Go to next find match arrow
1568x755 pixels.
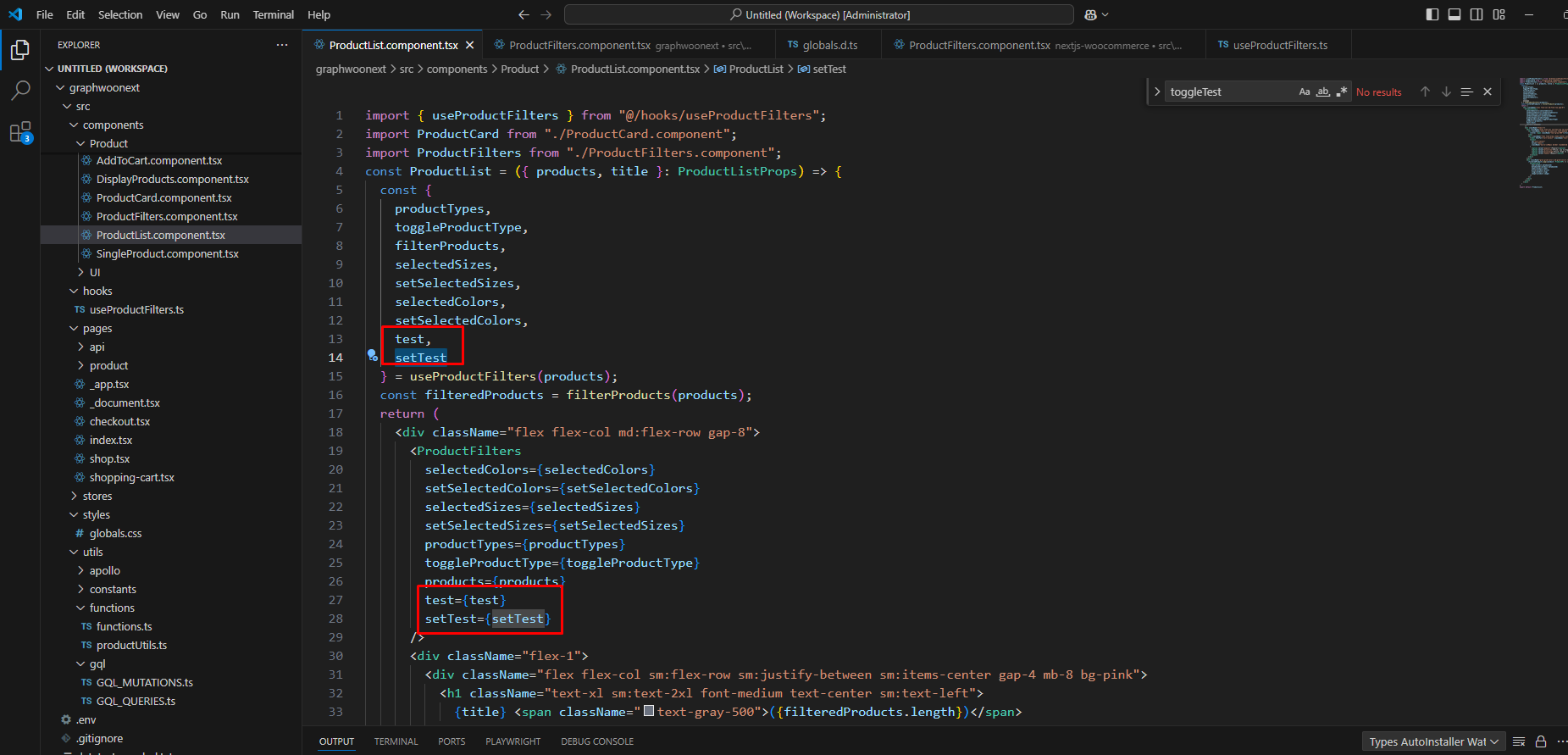pos(1446,92)
